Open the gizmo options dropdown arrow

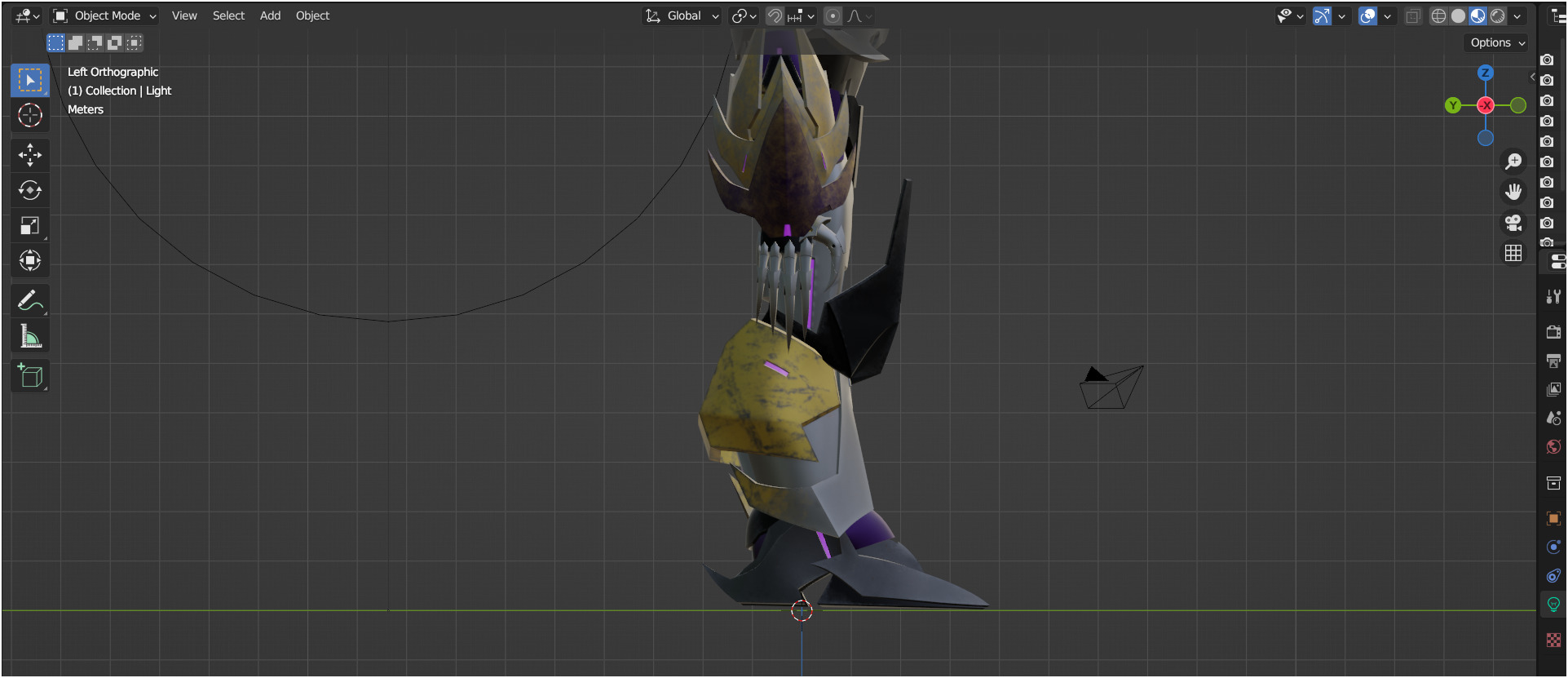(1341, 16)
